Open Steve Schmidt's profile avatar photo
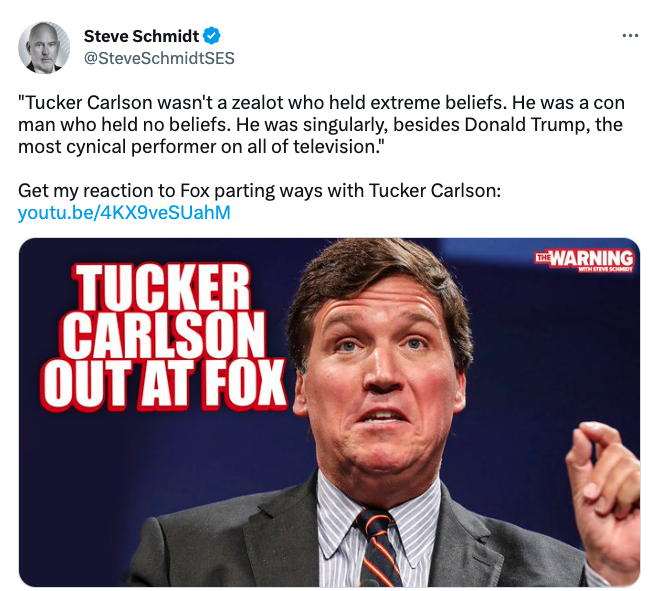 tap(44, 47)
